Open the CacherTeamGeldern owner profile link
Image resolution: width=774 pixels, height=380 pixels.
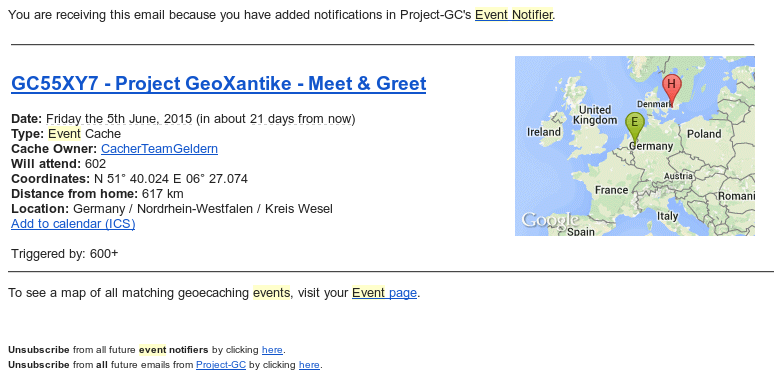pyautogui.click(x=159, y=149)
